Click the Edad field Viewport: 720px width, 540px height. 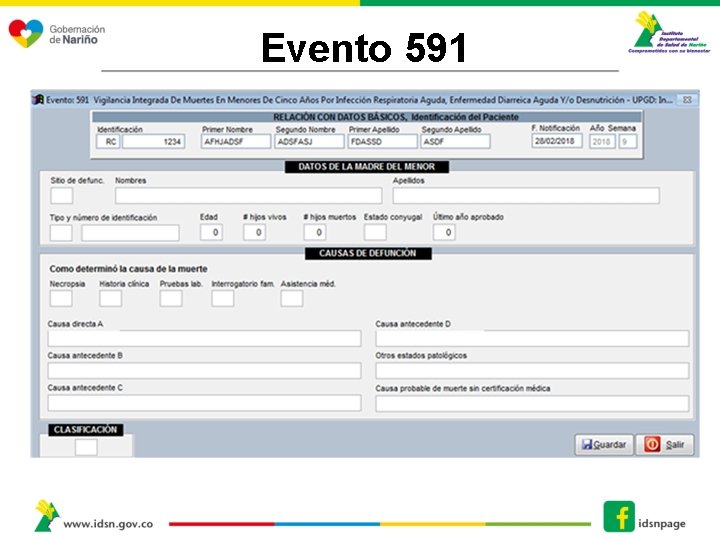211,232
